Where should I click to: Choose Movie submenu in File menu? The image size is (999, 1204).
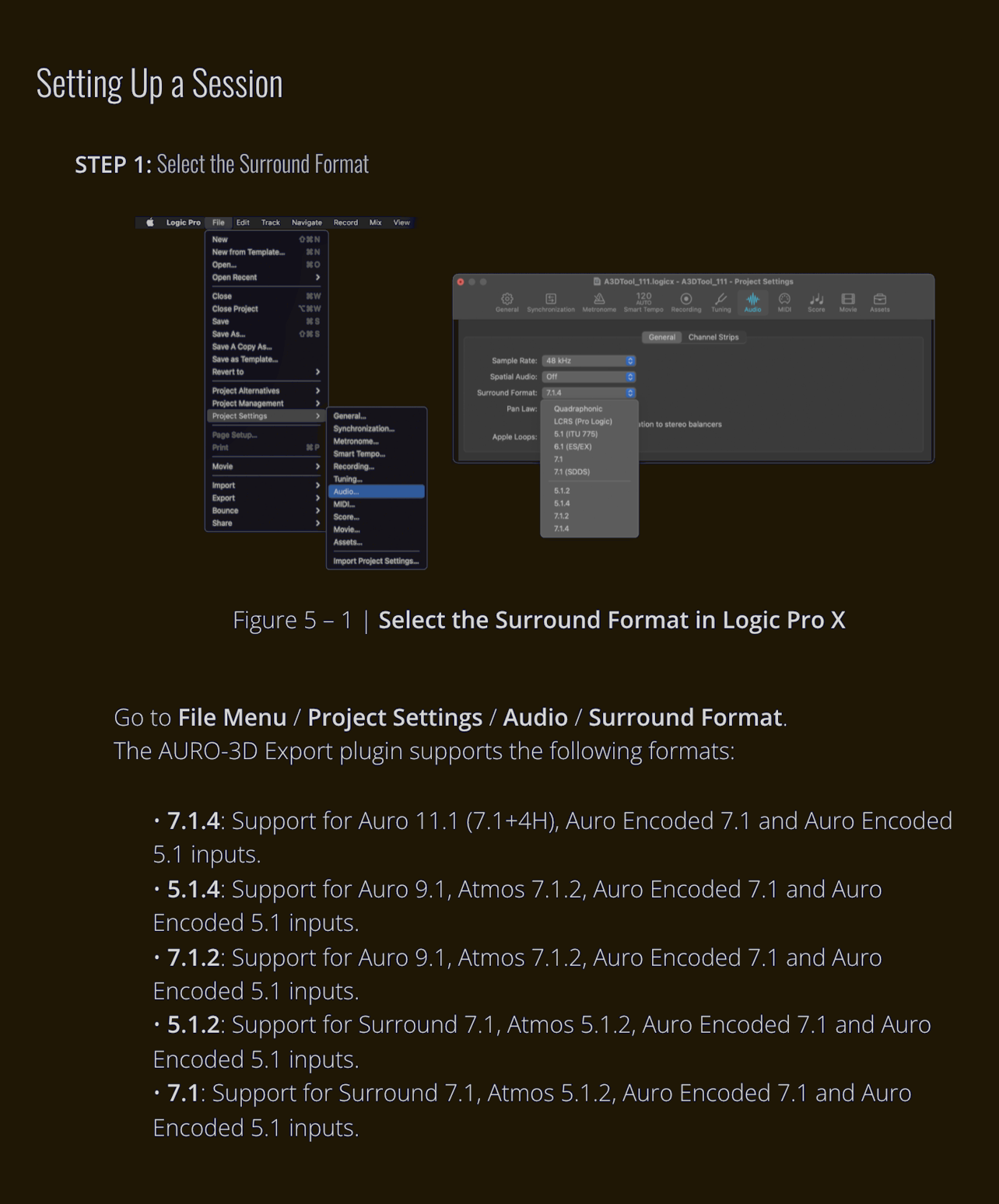[x=265, y=467]
